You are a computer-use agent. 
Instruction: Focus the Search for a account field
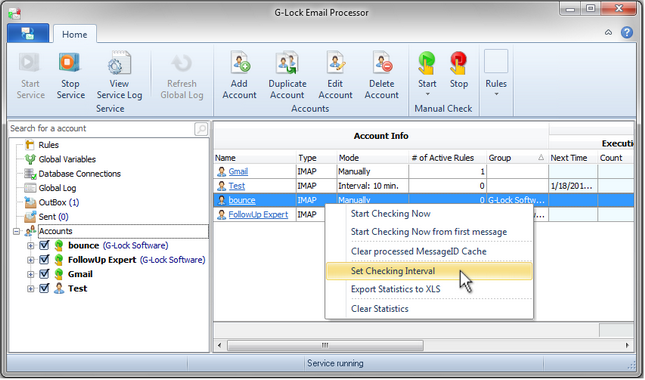(x=101, y=129)
